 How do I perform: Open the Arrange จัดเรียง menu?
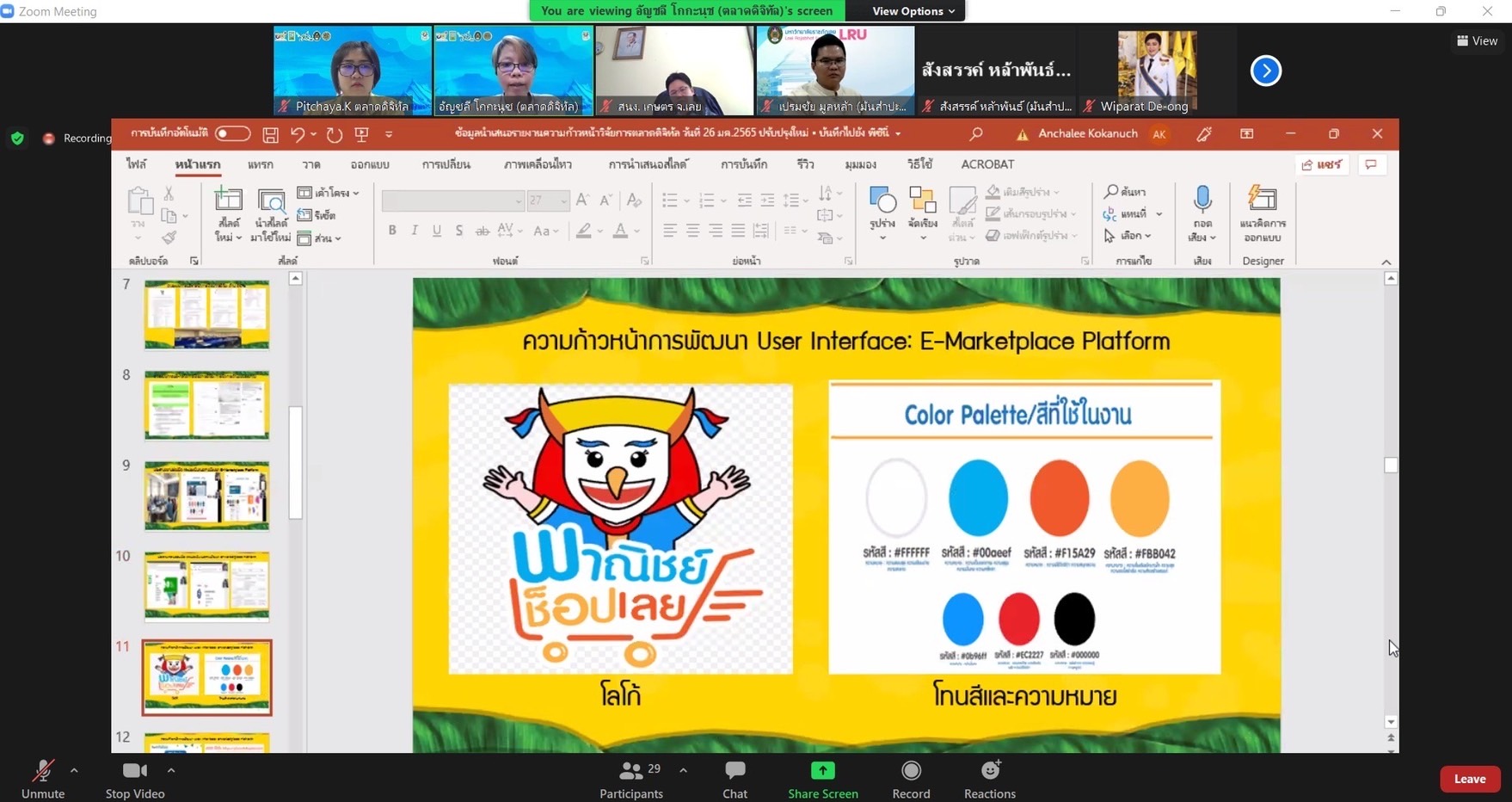tap(923, 213)
